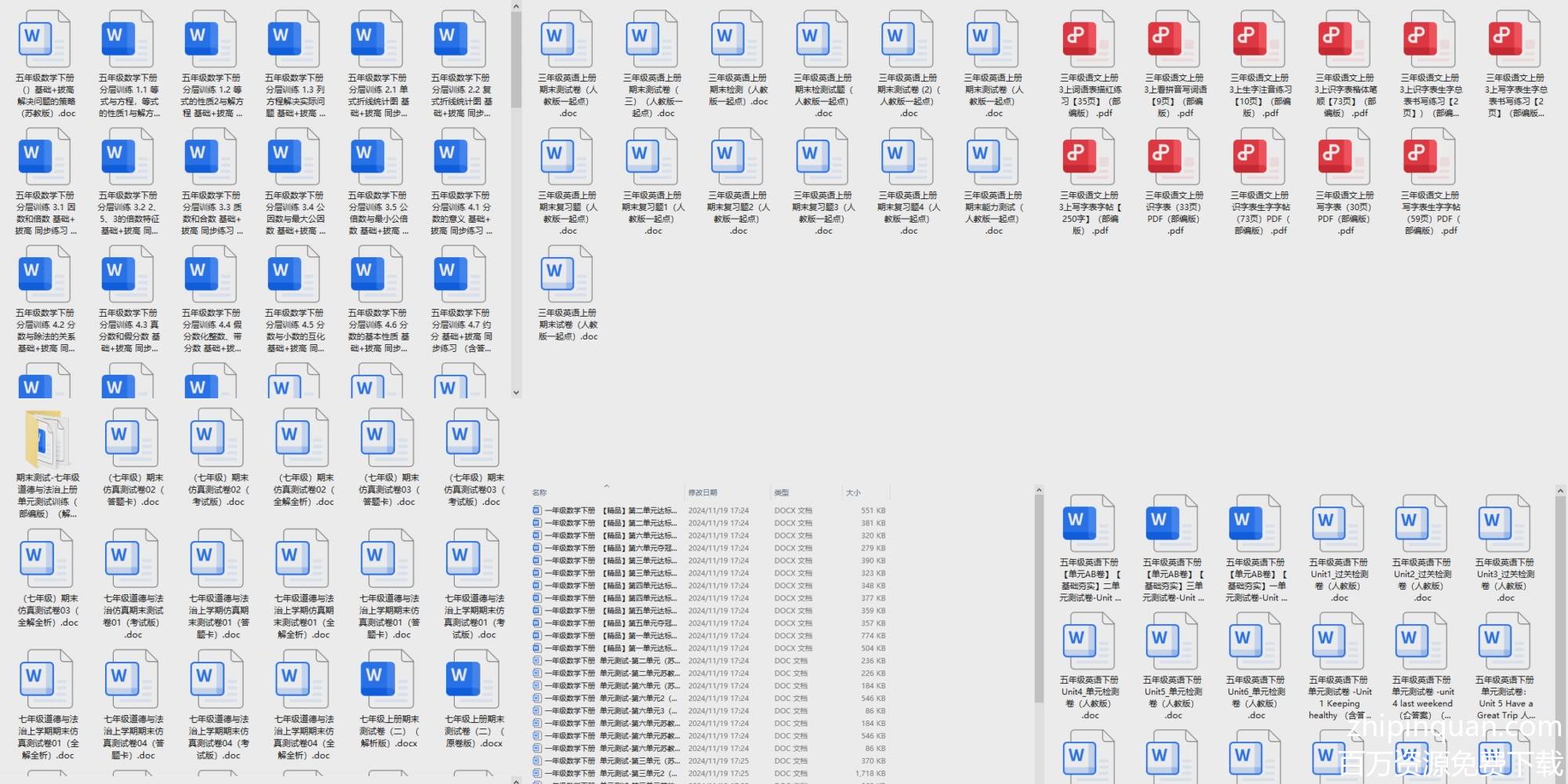This screenshot has width=1568, height=784.
Task: Click scroll-down arrow in top-left file pane
Action: pyautogui.click(x=516, y=392)
